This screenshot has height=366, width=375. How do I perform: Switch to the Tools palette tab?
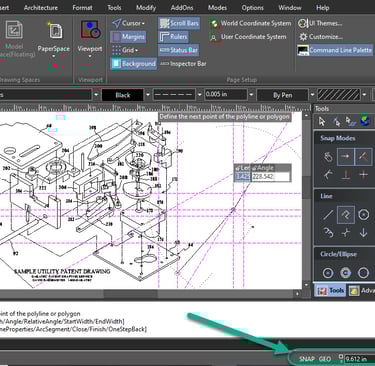(330, 291)
